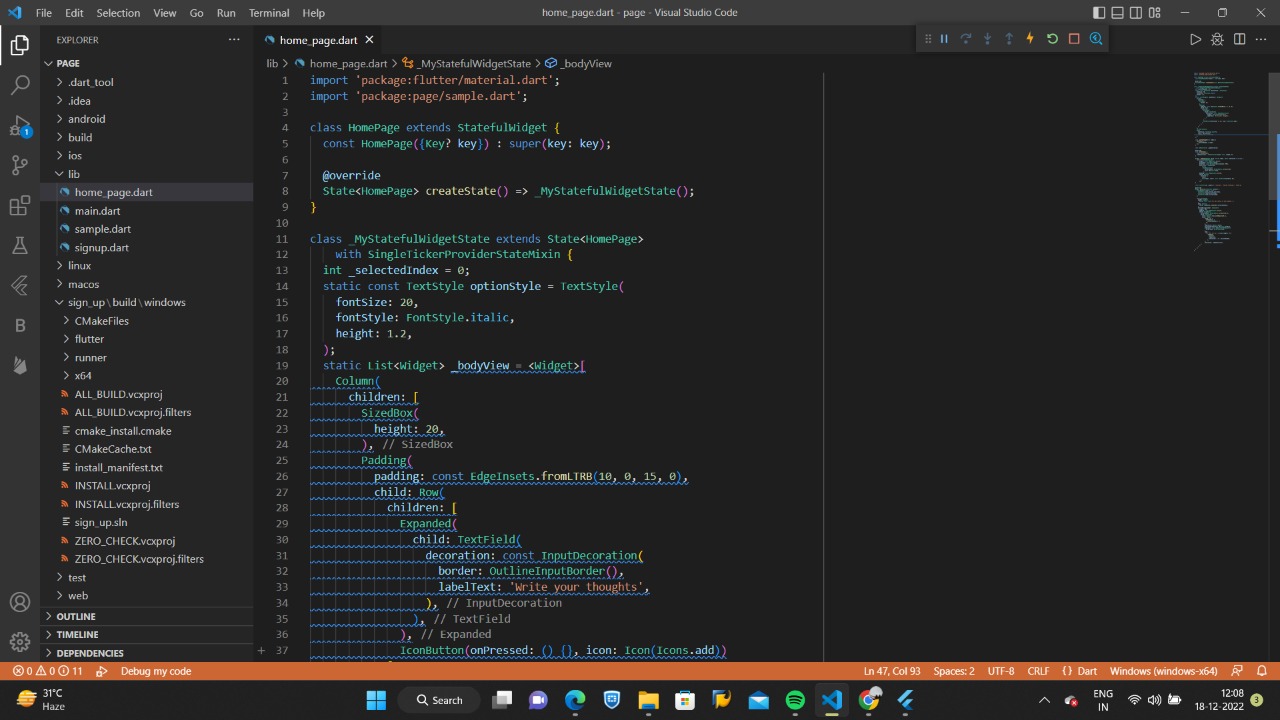This screenshot has height=720, width=1280.
Task: Open Source Control panel
Action: (20, 165)
